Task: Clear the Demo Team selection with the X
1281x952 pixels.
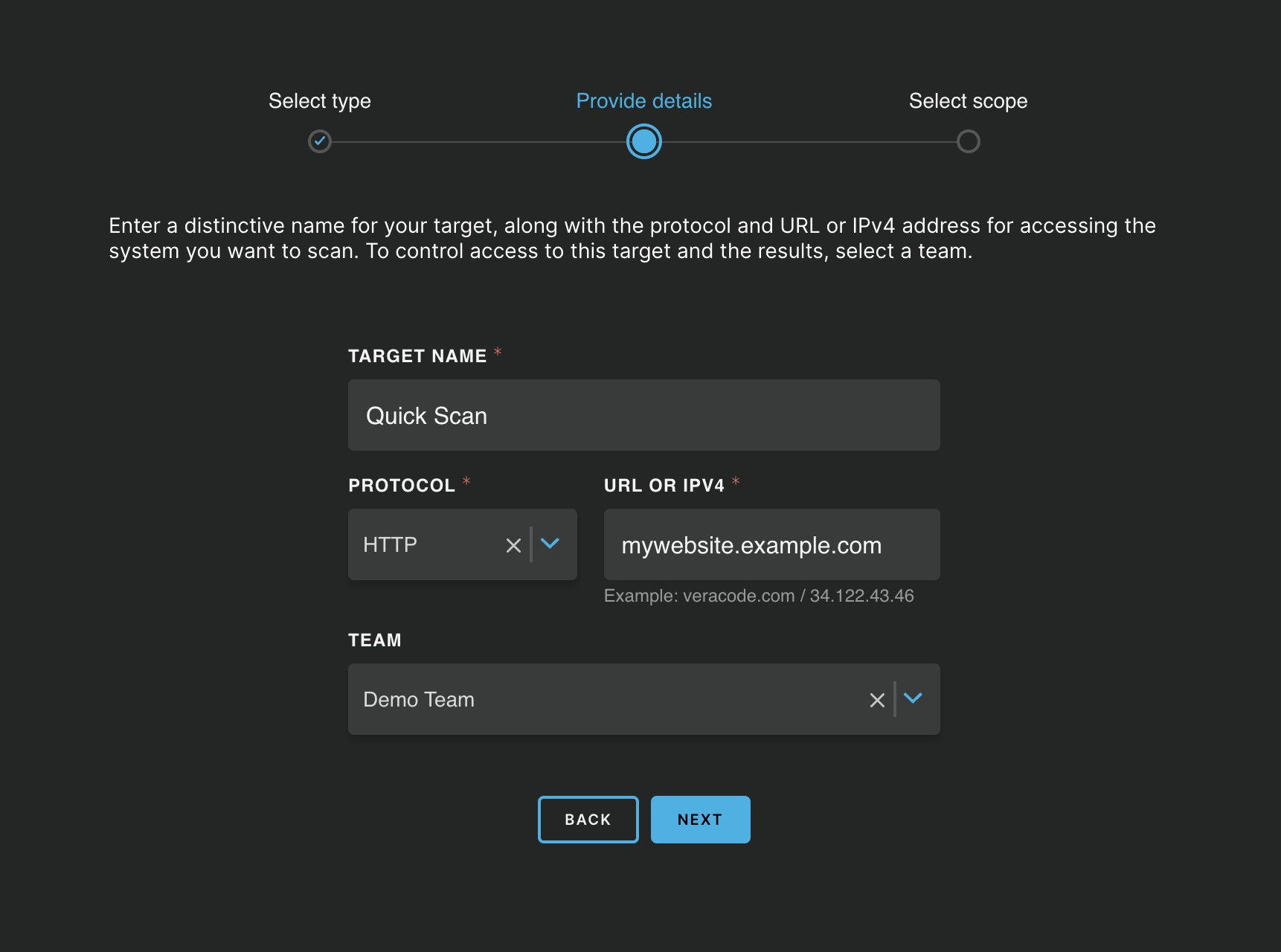Action: tap(876, 699)
